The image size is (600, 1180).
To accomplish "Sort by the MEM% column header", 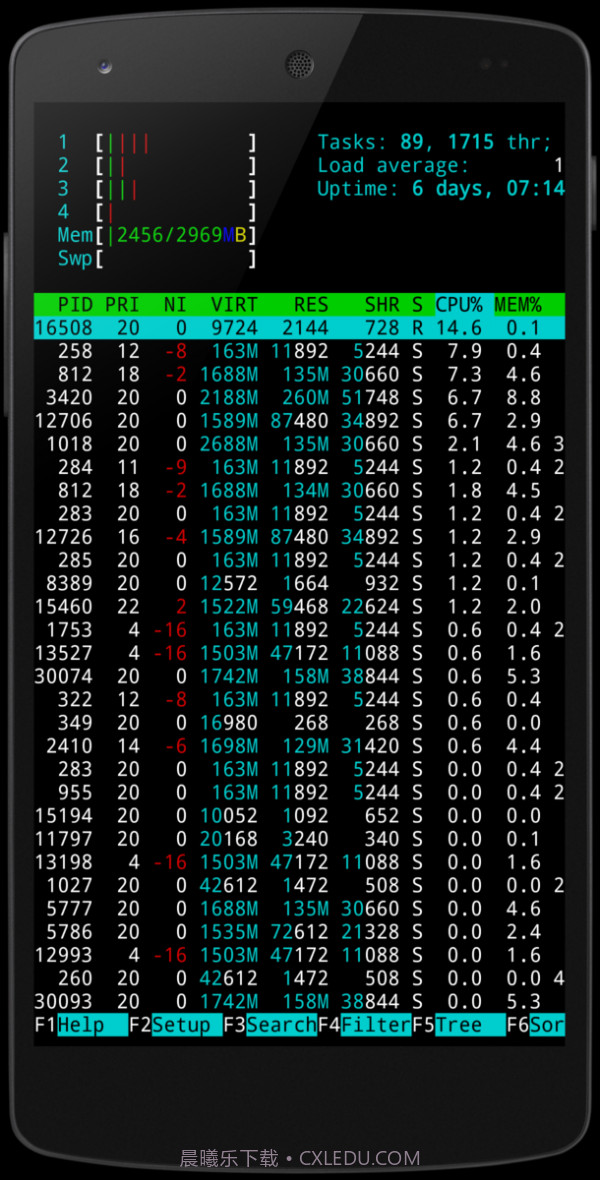I will click(517, 304).
